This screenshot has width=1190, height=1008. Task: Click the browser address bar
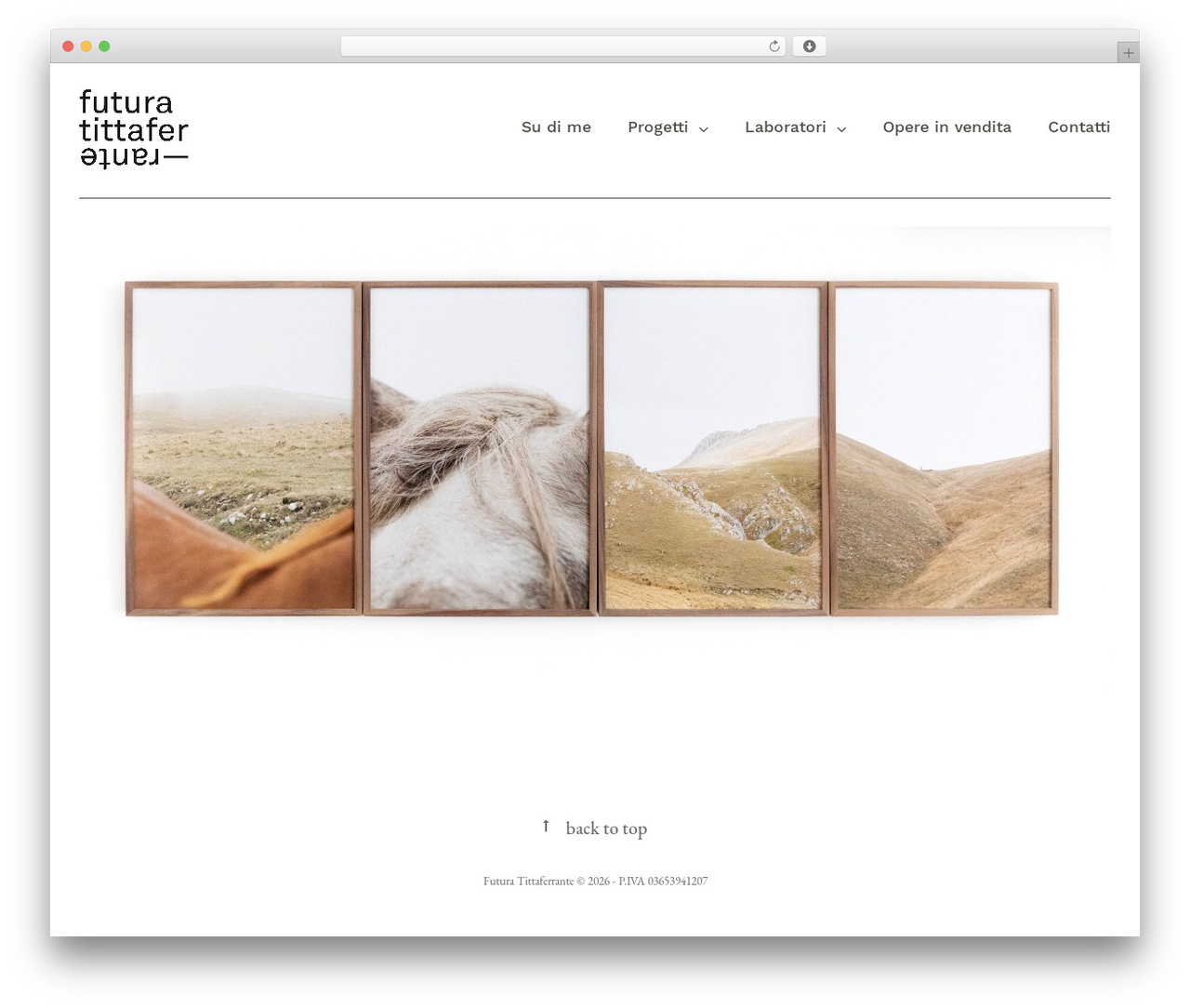click(x=563, y=46)
